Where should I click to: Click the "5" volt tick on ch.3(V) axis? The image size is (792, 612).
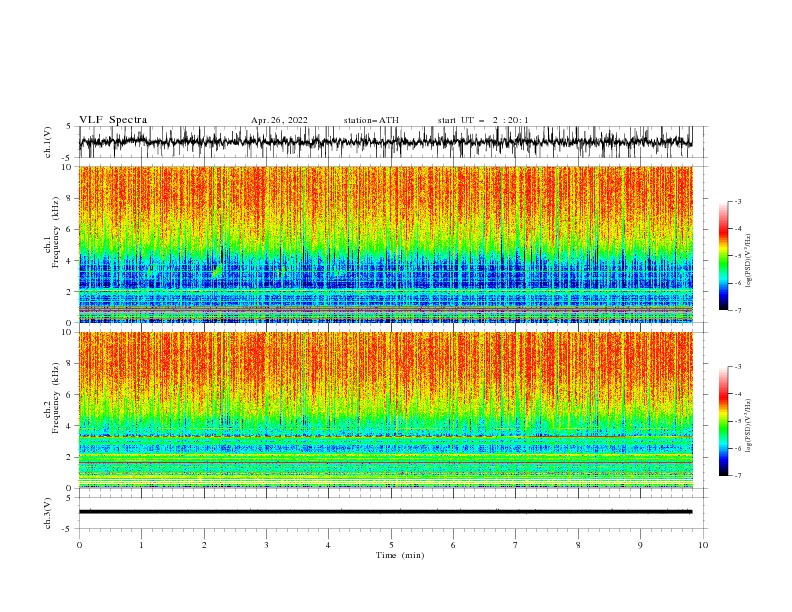(x=69, y=498)
